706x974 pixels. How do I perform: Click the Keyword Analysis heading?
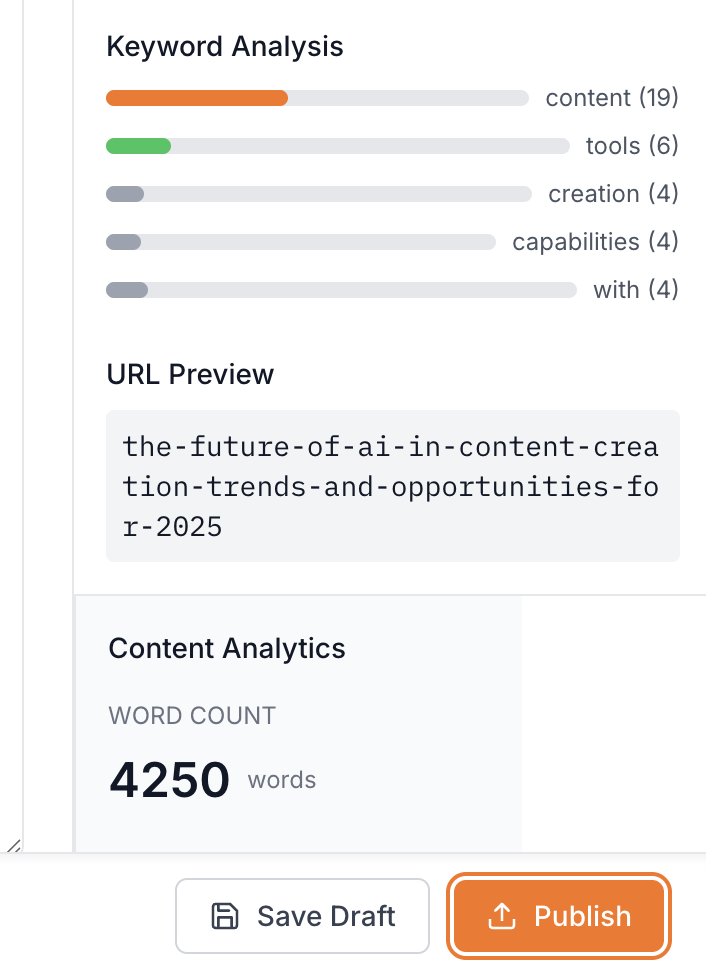pos(224,46)
